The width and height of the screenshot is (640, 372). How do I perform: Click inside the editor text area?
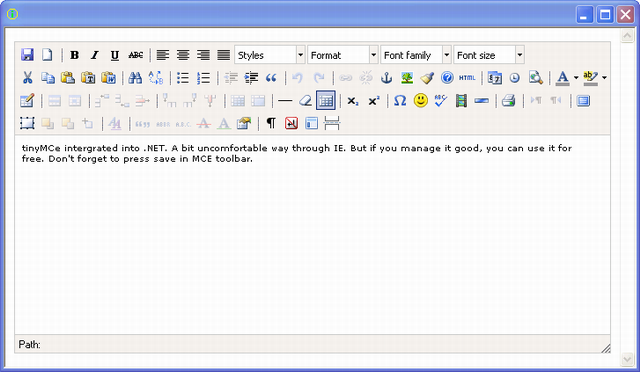(312, 235)
